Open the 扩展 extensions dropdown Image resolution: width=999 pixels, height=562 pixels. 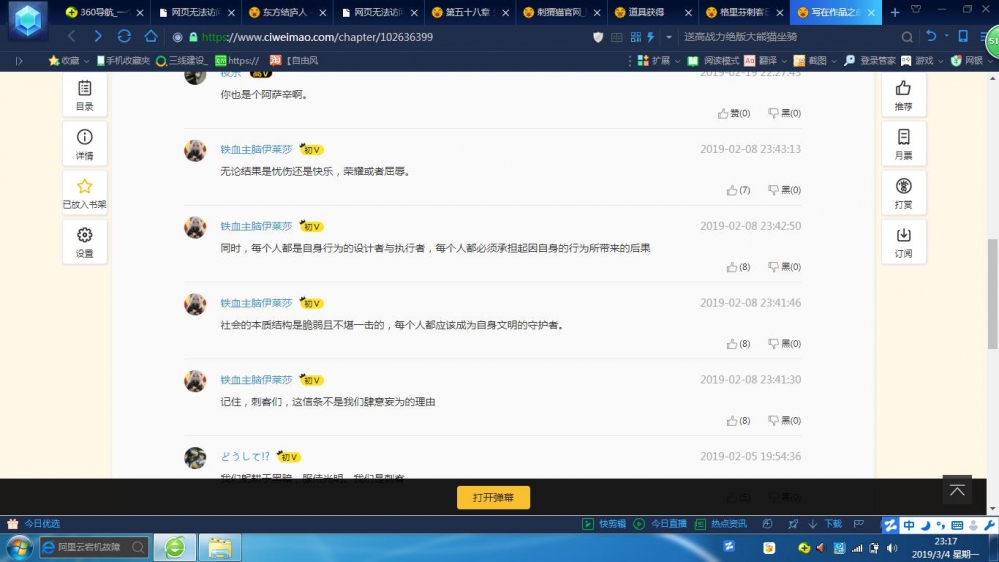[x=659, y=61]
